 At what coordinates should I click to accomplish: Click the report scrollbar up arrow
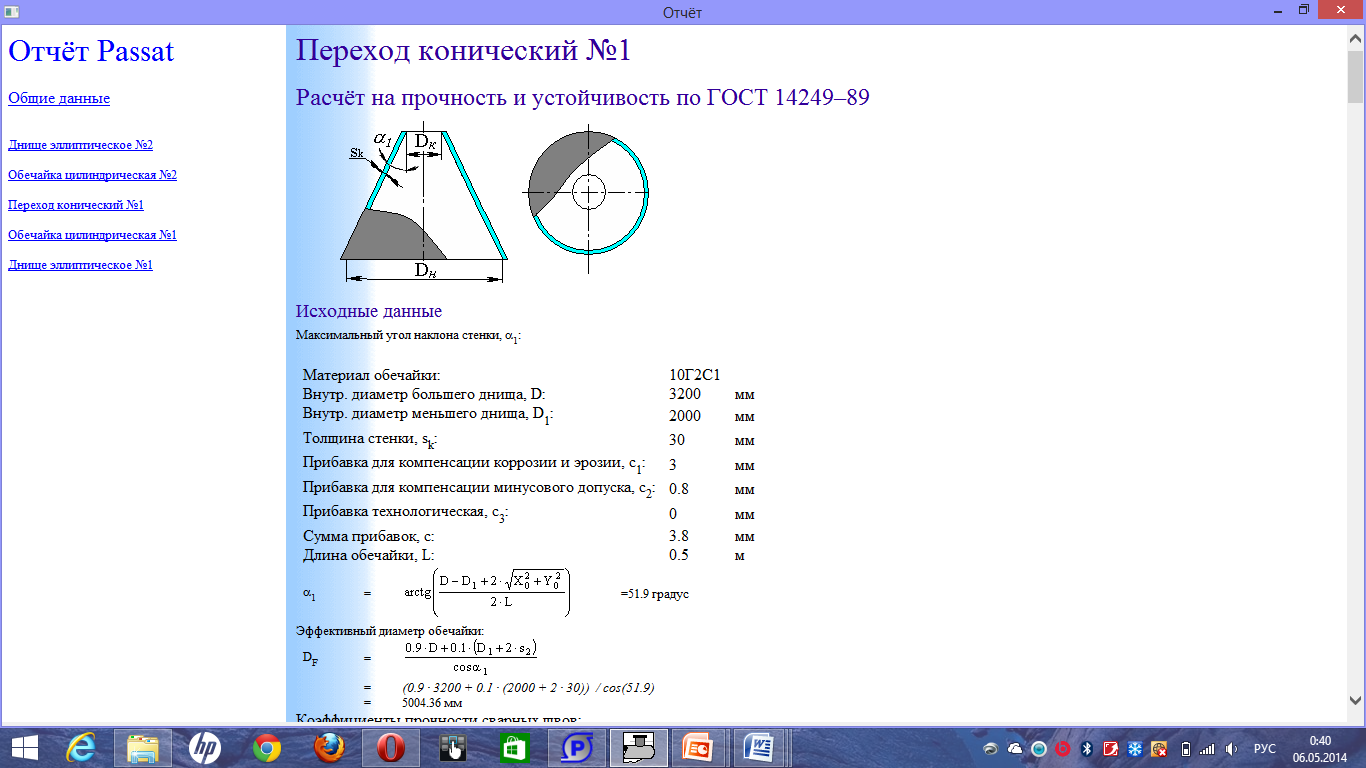point(1355,38)
